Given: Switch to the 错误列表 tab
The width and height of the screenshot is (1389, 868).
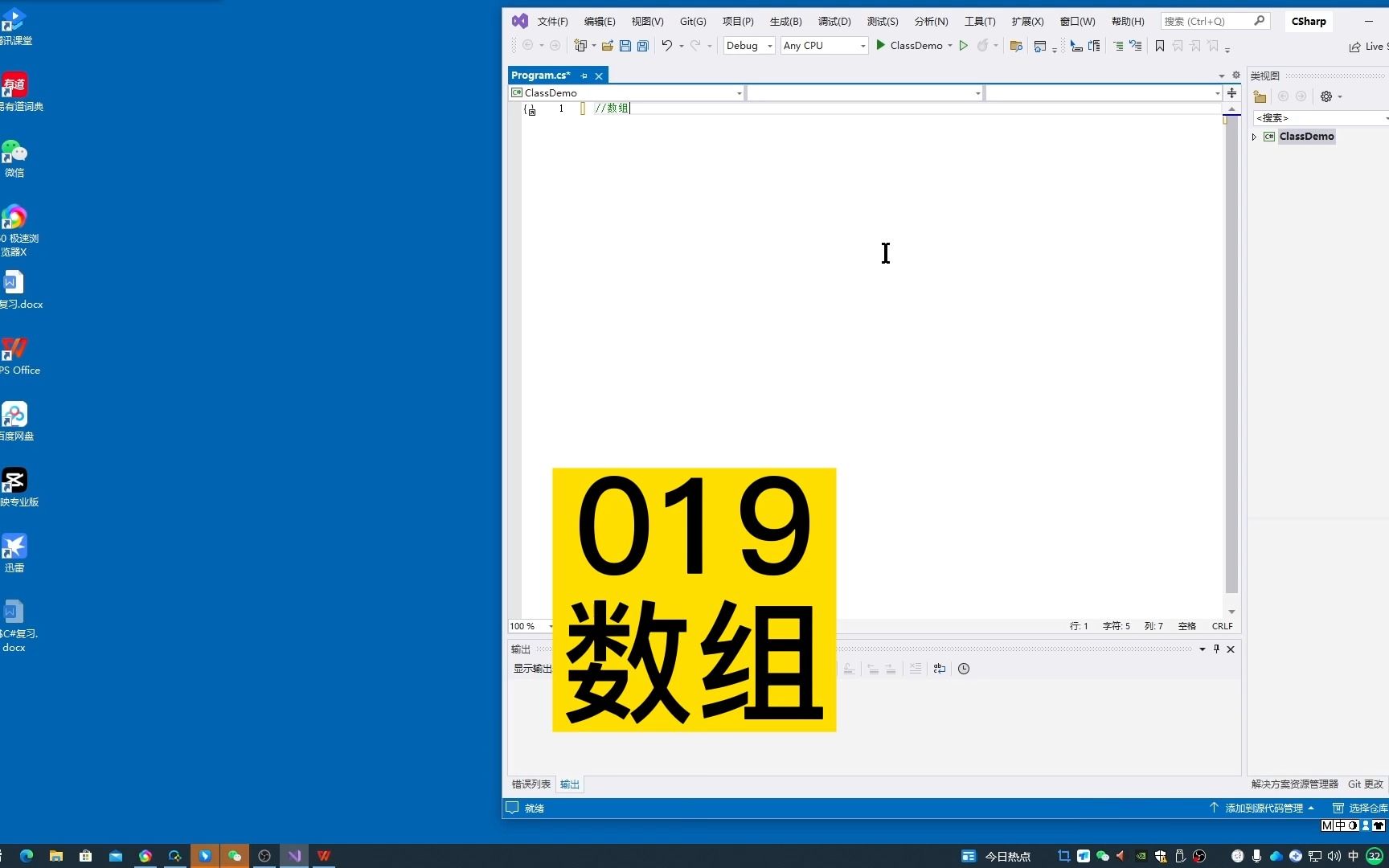Looking at the screenshot, I should point(530,784).
